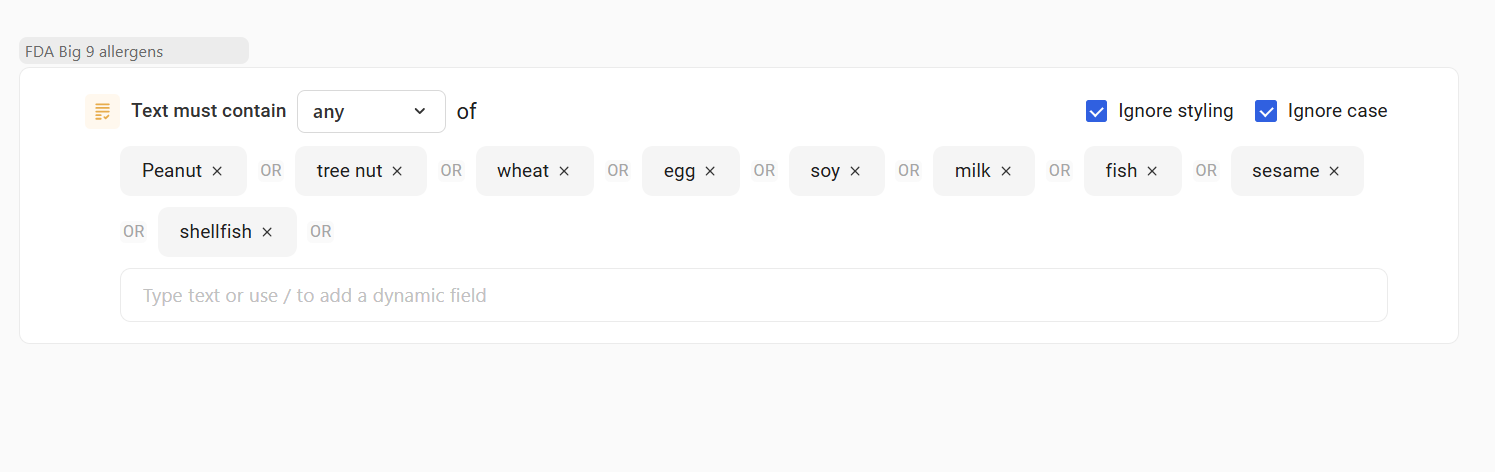Remove the Peanut tag with its X
This screenshot has width=1495, height=472.
pyautogui.click(x=217, y=171)
